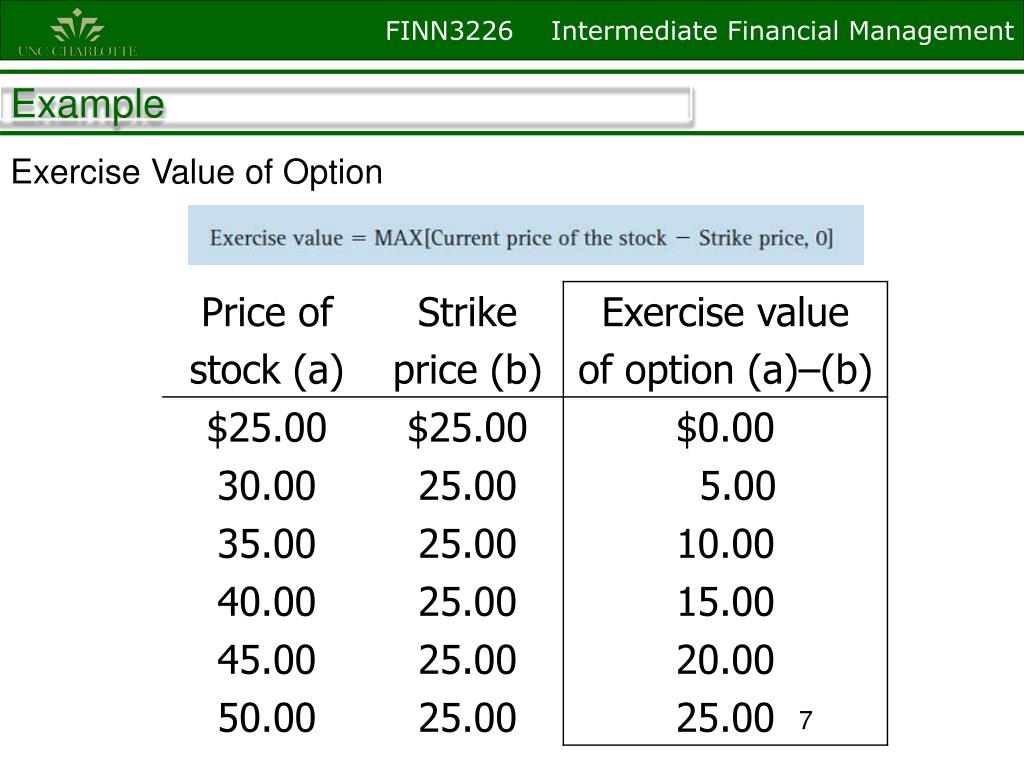Click the slide page number 7
Image resolution: width=1024 pixels, height=768 pixels.
coord(805,720)
